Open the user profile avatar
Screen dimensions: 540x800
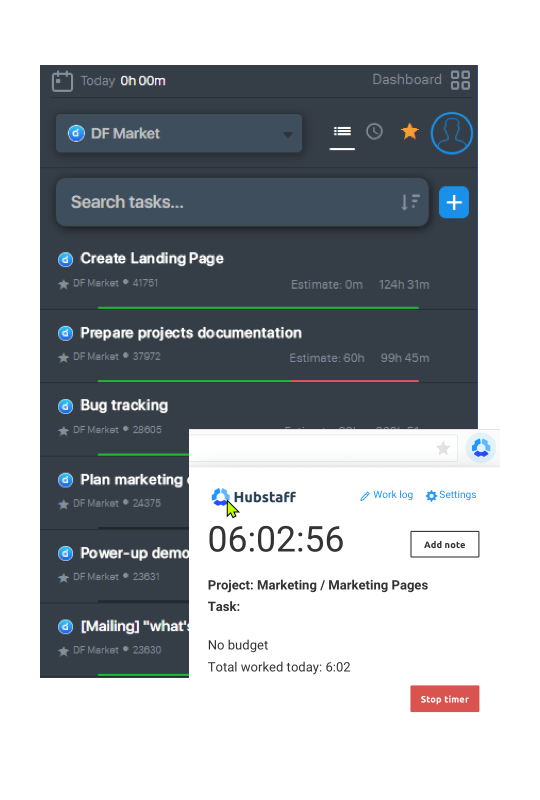point(452,133)
